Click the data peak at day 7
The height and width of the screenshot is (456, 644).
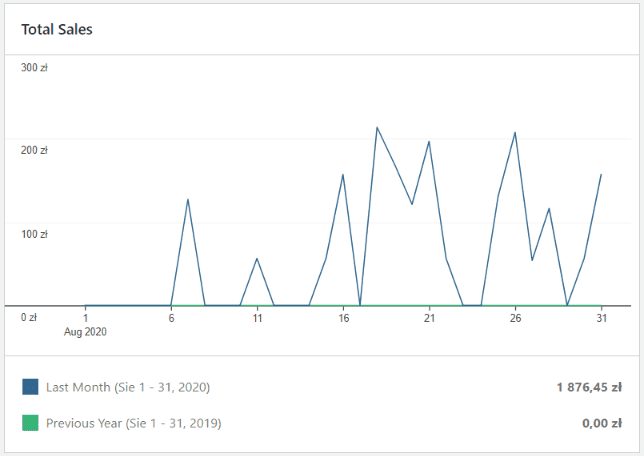[188, 199]
